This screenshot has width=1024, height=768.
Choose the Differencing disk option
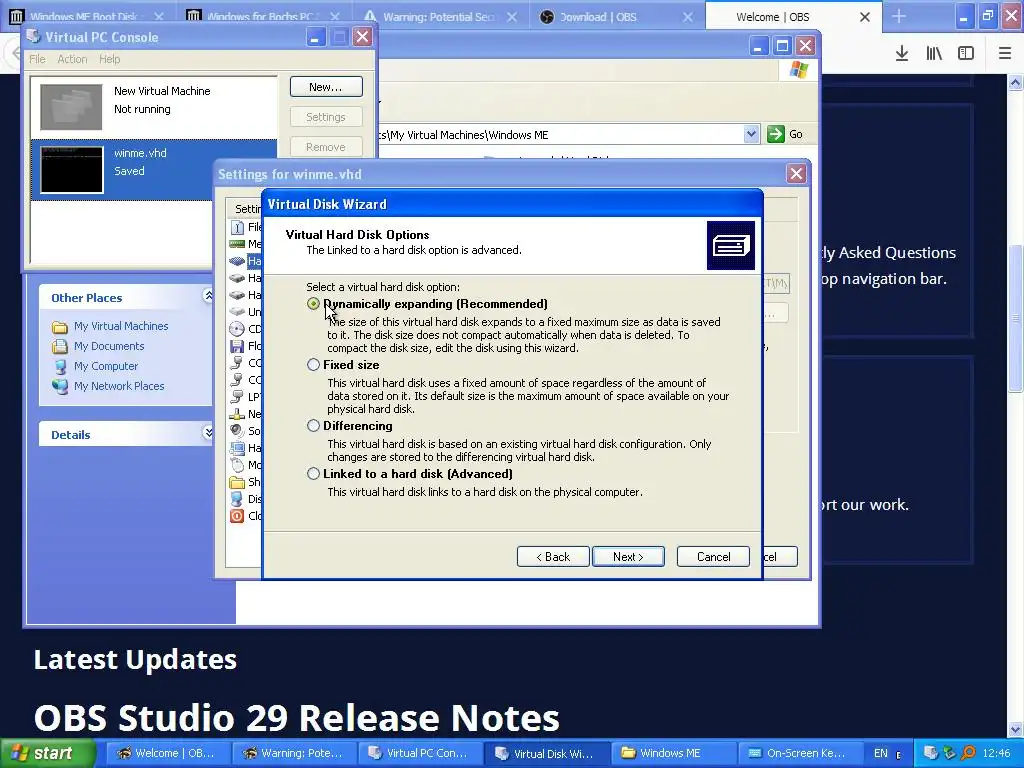(313, 426)
